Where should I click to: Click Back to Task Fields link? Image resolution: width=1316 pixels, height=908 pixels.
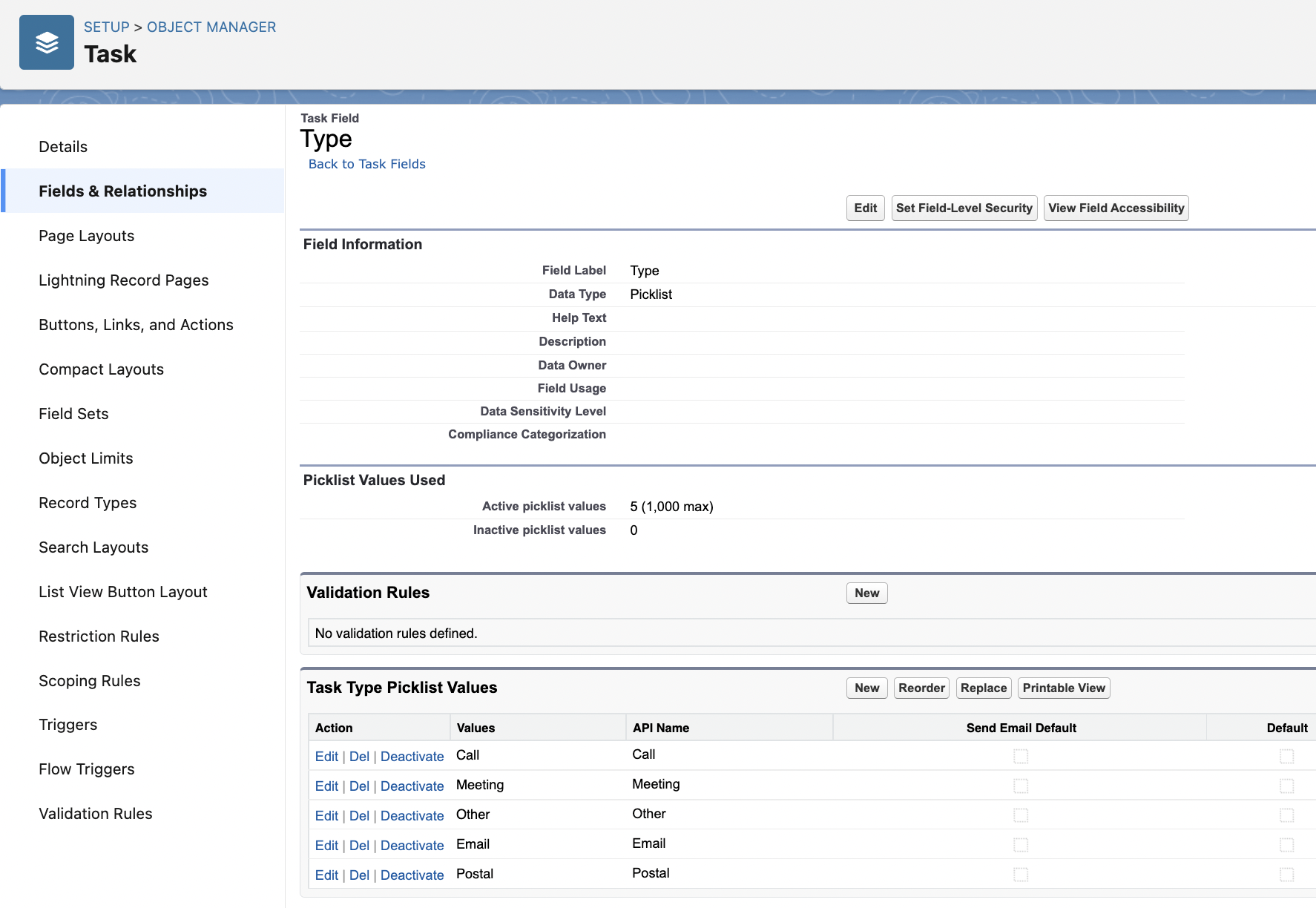[366, 164]
